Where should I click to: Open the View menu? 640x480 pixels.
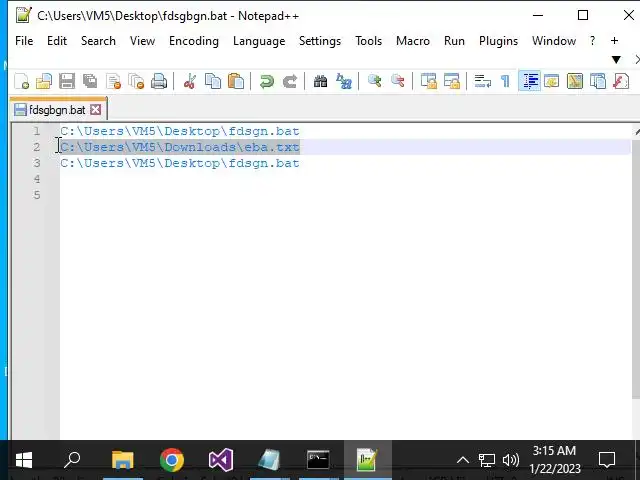(x=142, y=41)
